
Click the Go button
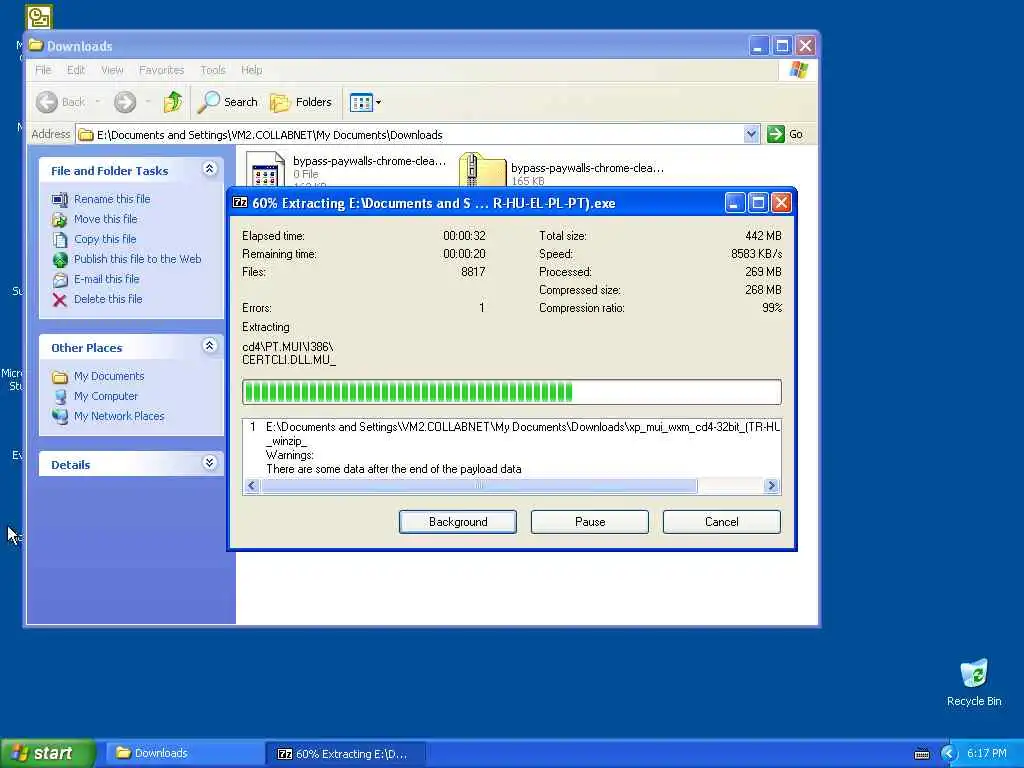(786, 134)
